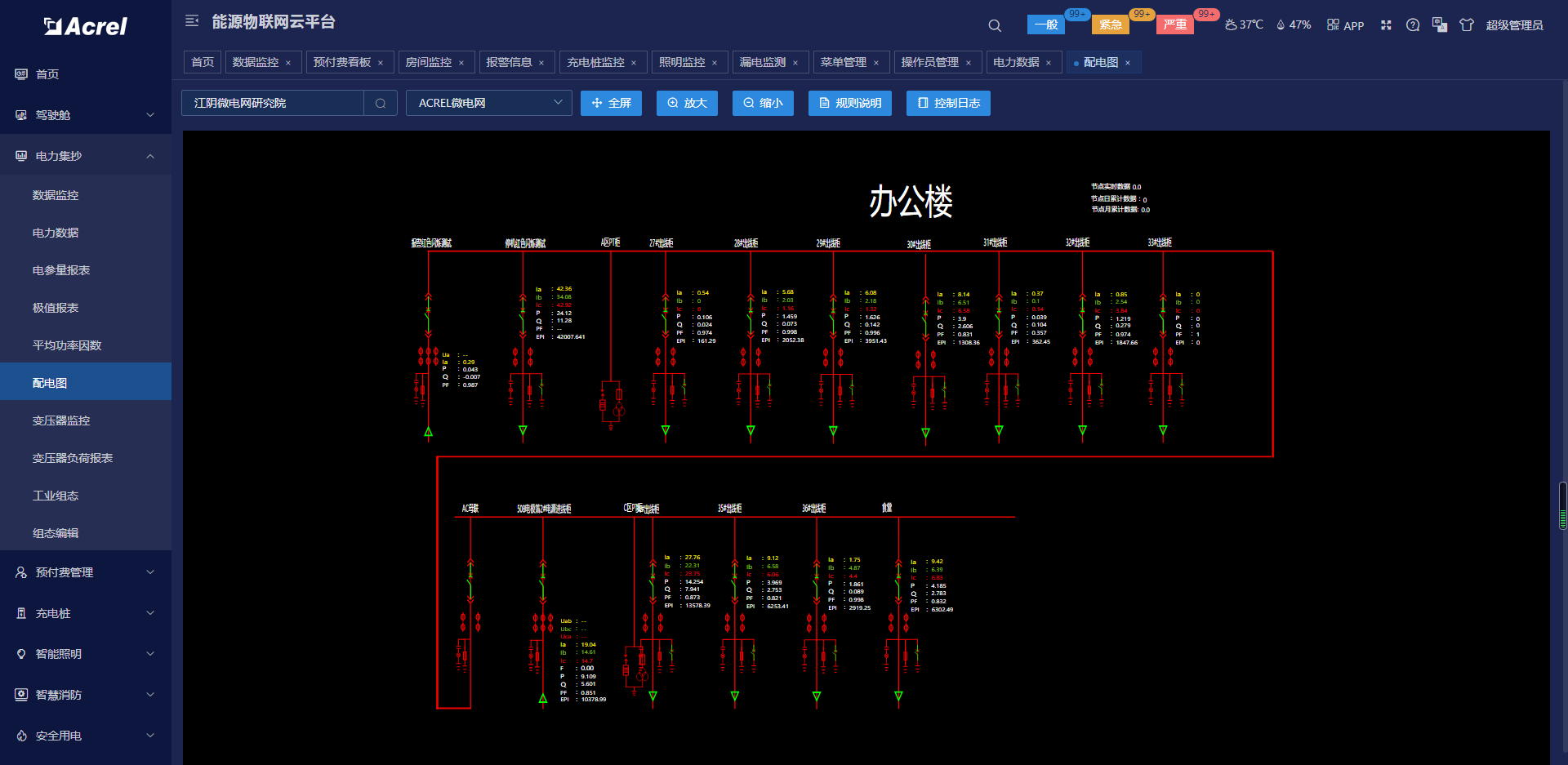Open the theme skin shirt icon
The width and height of the screenshot is (1568, 765).
click(x=1467, y=25)
